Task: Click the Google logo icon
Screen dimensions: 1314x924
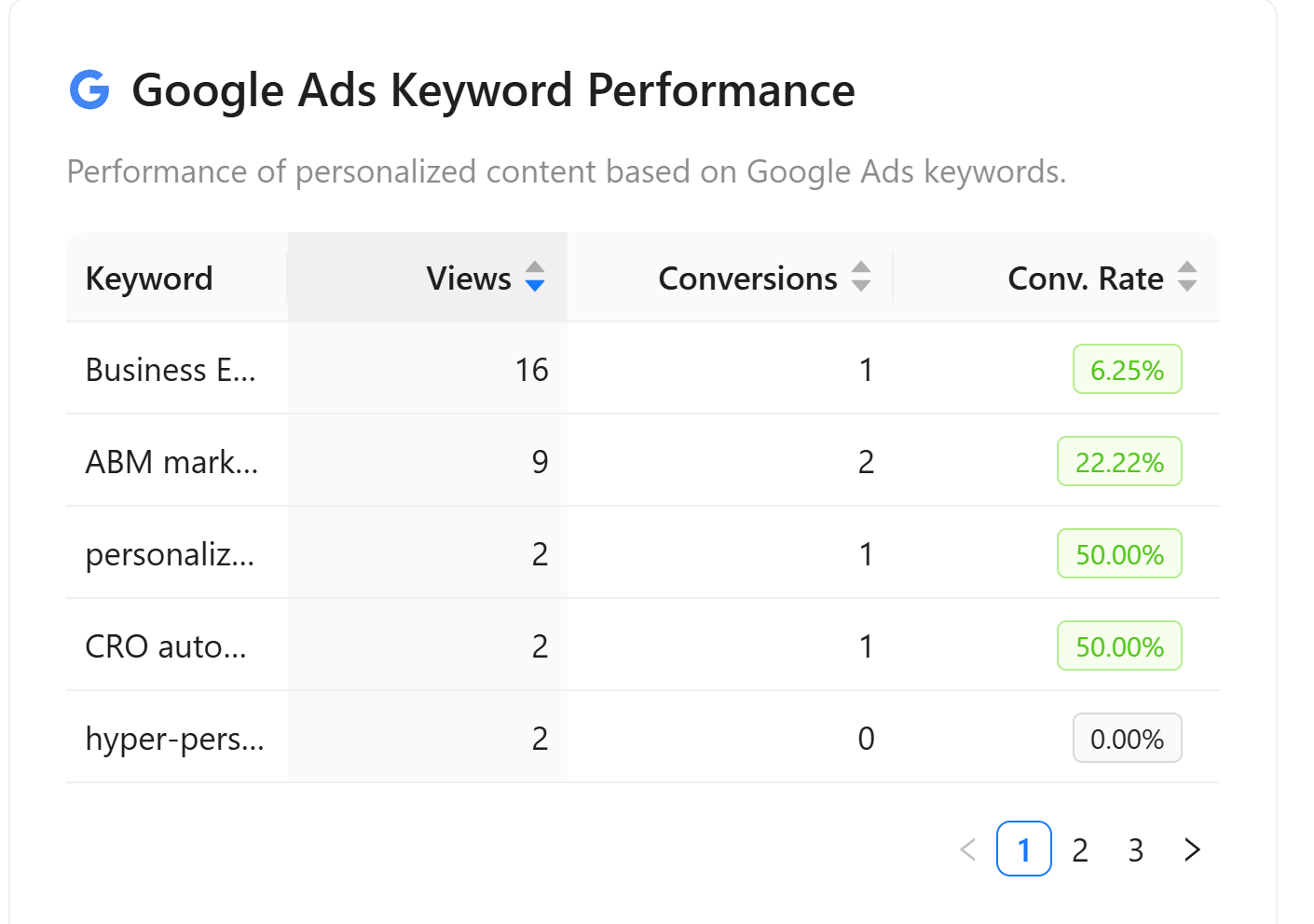Action: pyautogui.click(x=89, y=90)
